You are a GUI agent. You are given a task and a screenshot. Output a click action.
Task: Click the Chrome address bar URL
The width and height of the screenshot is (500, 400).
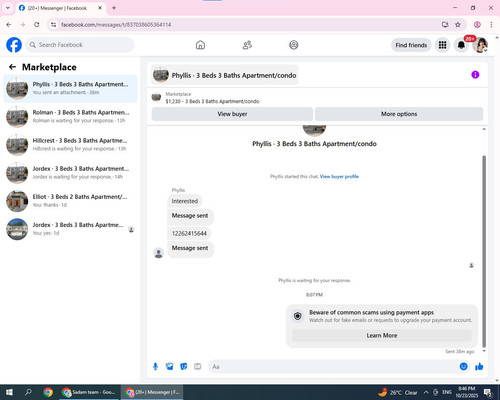click(116, 25)
